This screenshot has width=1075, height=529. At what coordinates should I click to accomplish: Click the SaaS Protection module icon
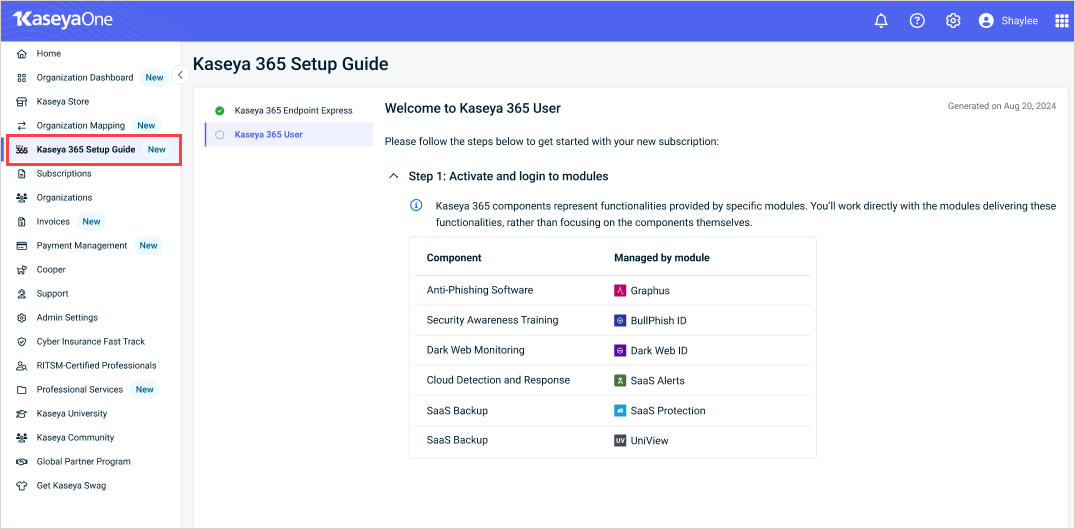coord(620,410)
